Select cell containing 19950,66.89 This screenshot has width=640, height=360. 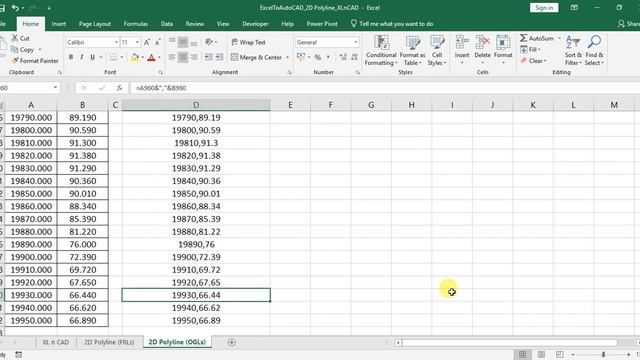click(196, 320)
